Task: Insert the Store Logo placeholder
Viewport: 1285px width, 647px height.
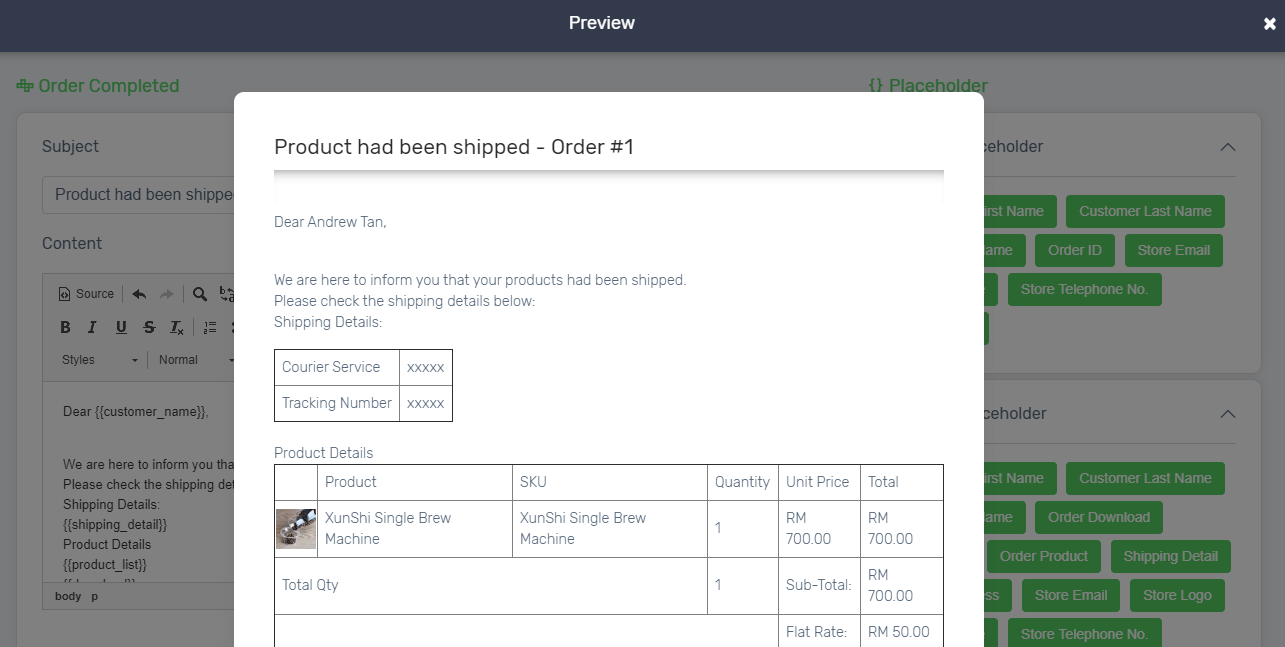Action: coord(1177,595)
